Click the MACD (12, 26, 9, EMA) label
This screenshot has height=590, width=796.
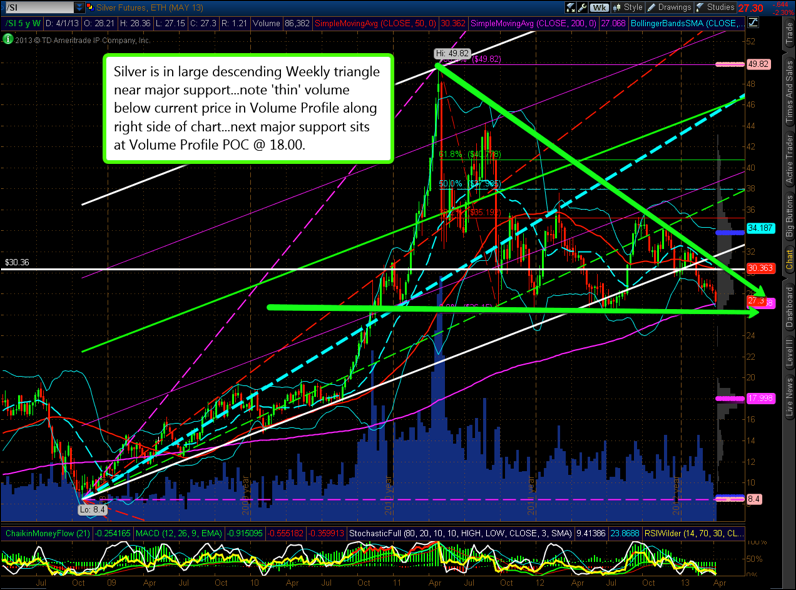(x=179, y=534)
